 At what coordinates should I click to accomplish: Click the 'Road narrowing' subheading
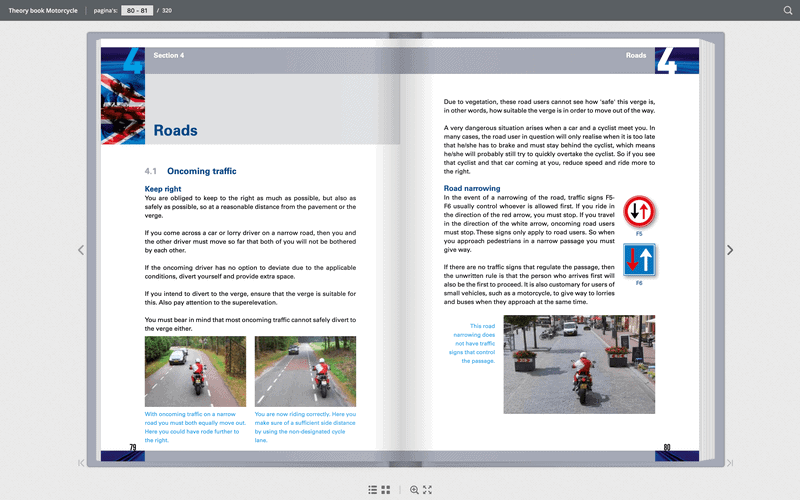[472, 188]
